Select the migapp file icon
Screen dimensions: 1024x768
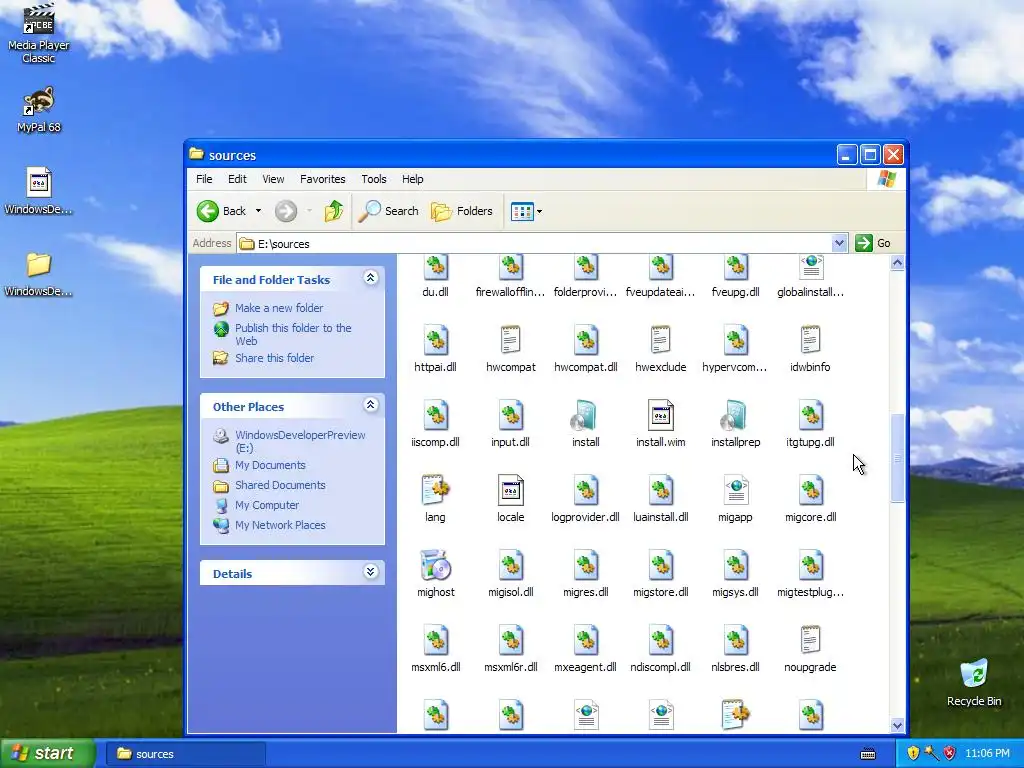[735, 490]
